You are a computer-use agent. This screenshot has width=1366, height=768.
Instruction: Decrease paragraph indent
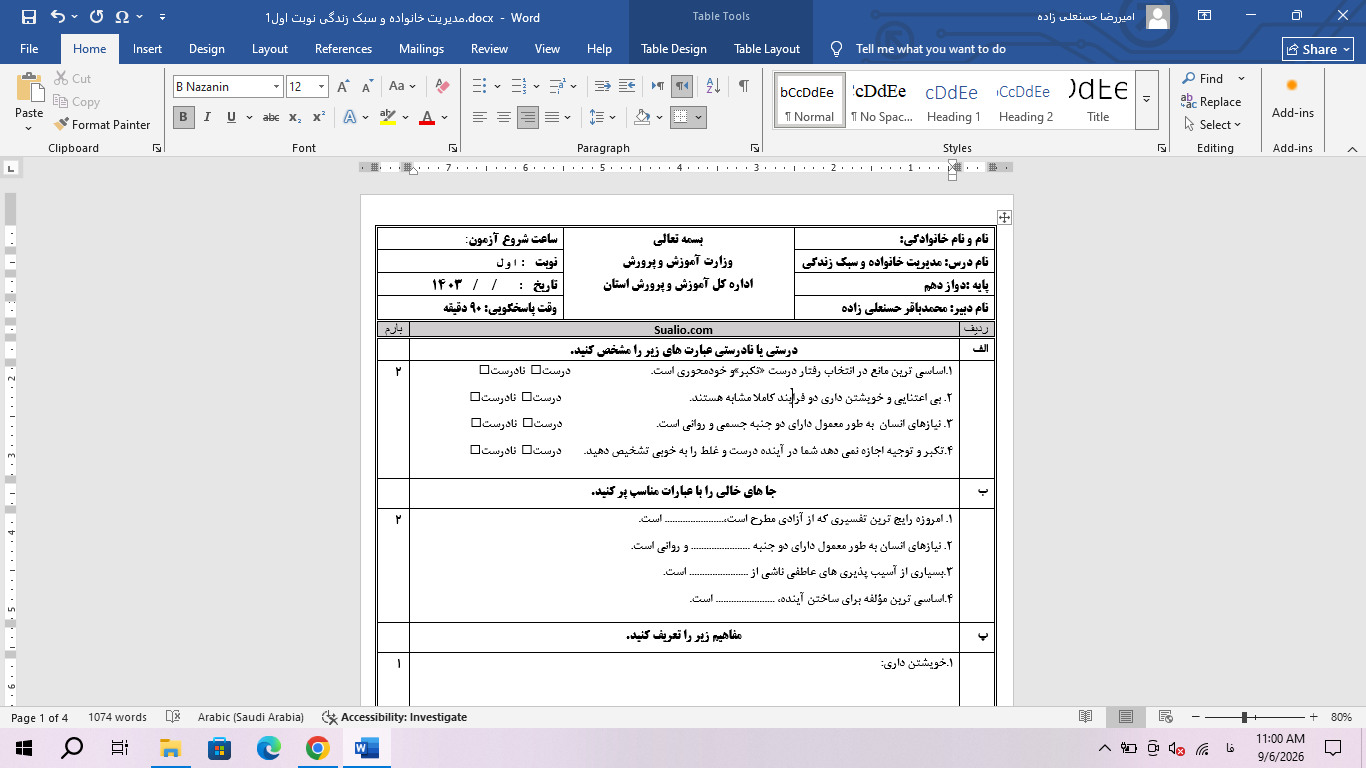point(602,87)
